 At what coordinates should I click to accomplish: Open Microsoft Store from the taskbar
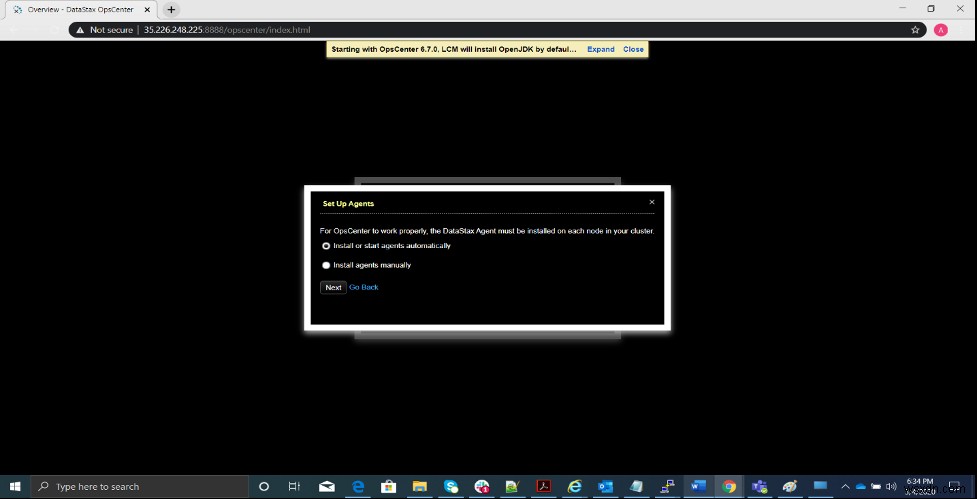[x=388, y=487]
